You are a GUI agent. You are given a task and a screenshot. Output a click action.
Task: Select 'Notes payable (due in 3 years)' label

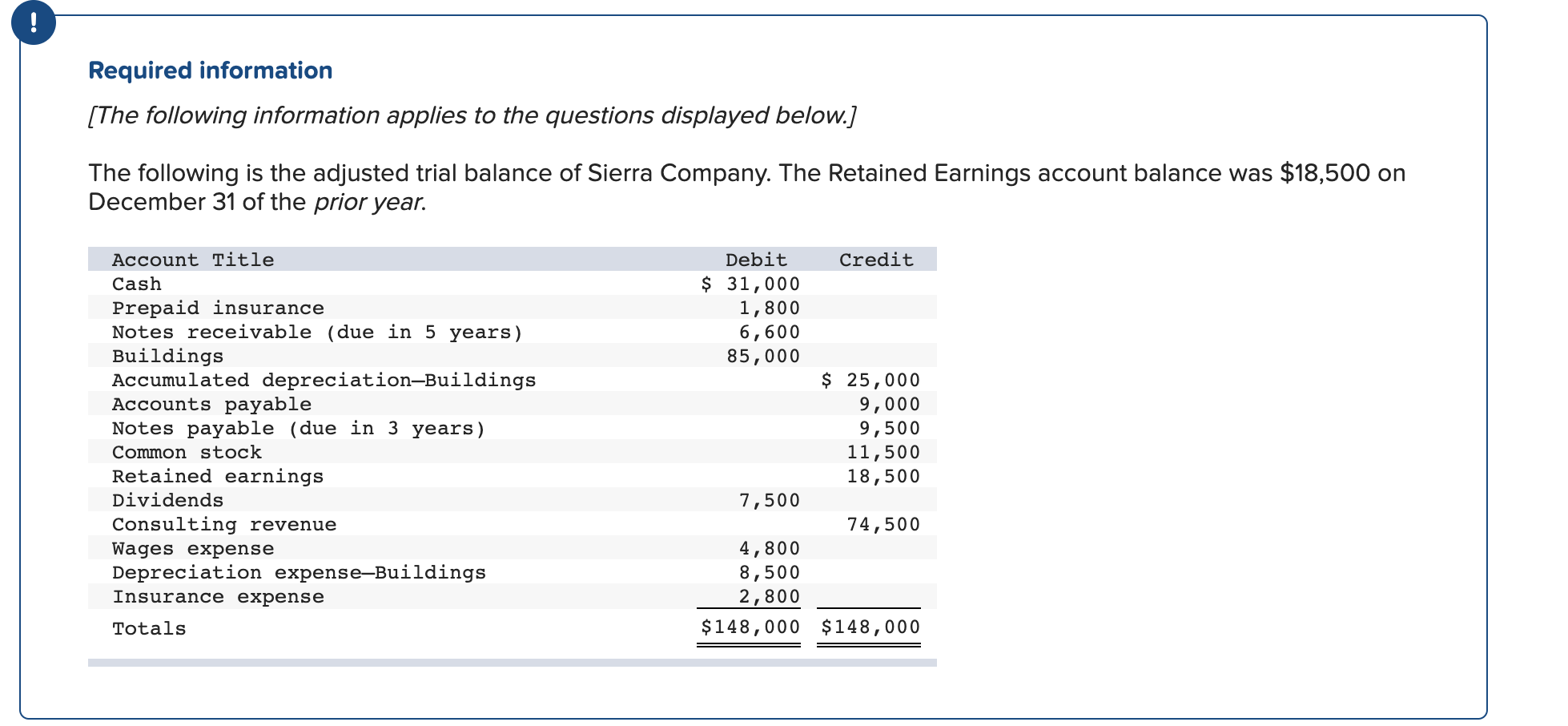(x=299, y=428)
